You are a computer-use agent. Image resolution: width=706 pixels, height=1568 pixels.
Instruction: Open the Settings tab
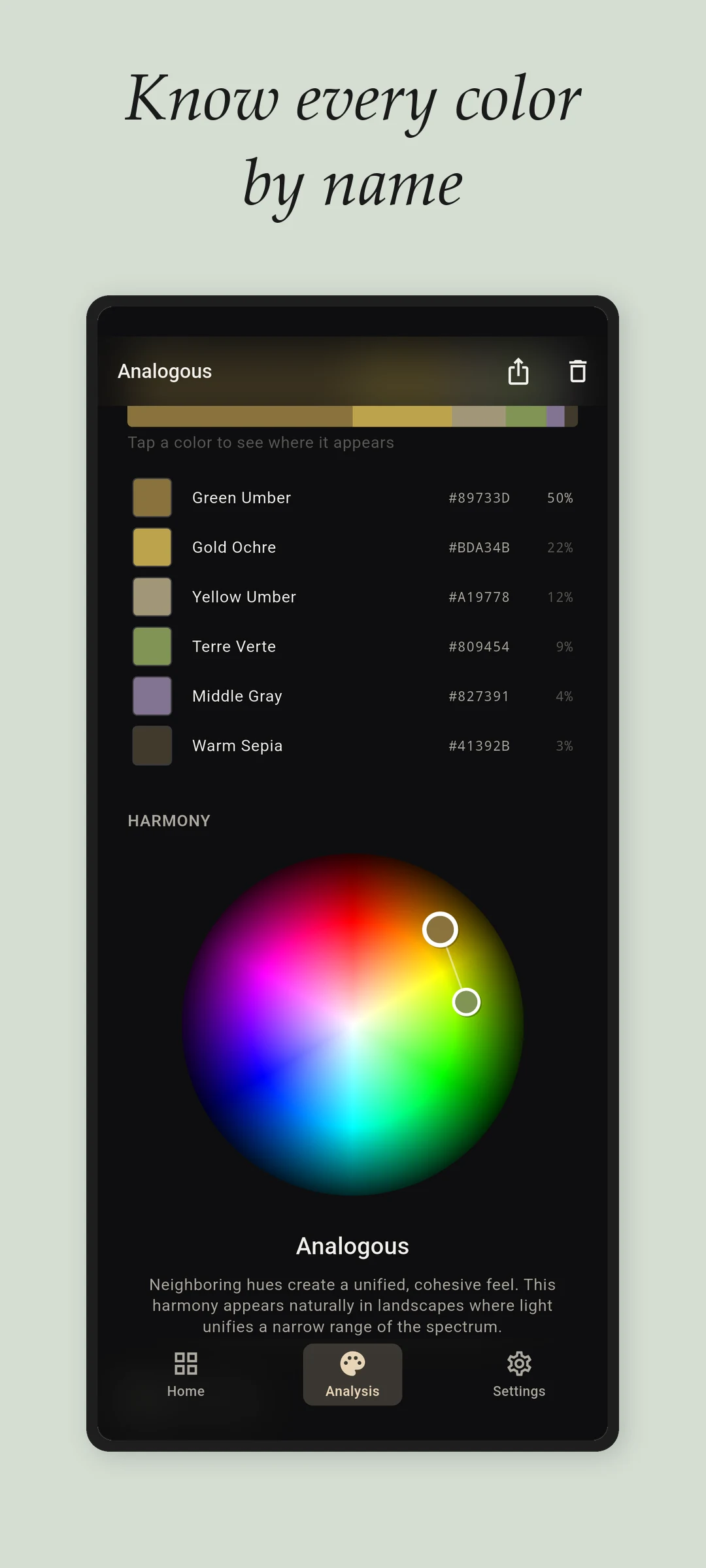[x=519, y=1375]
